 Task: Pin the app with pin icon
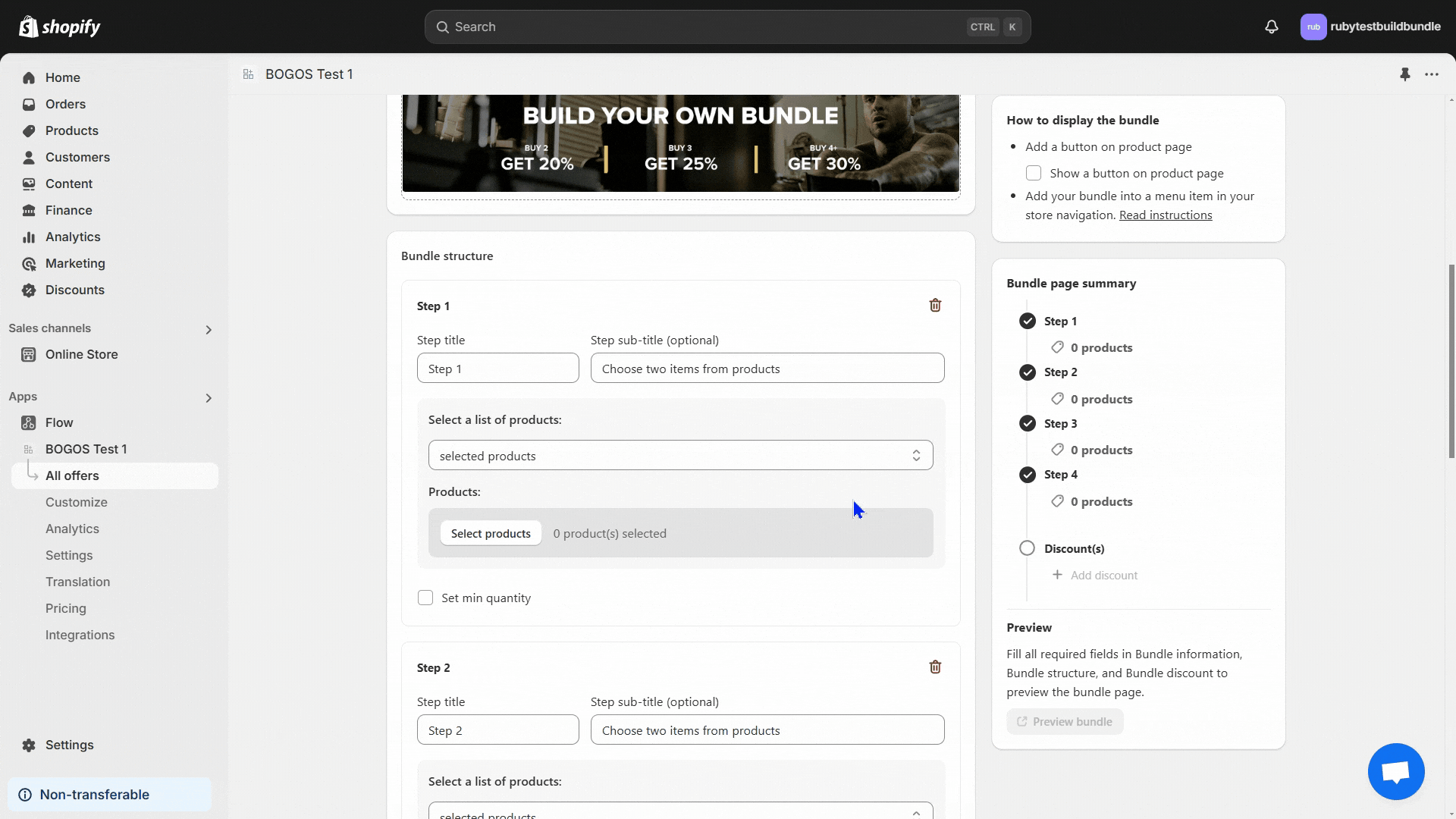point(1405,74)
